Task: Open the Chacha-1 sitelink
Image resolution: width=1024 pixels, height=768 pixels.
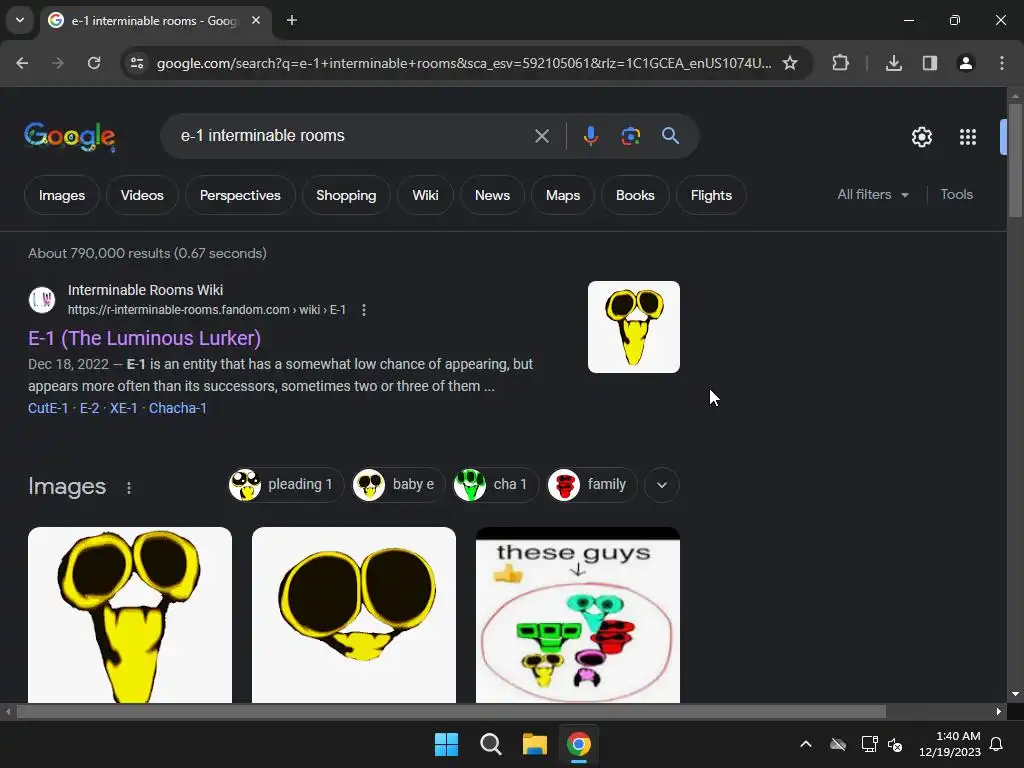Action: [178, 408]
